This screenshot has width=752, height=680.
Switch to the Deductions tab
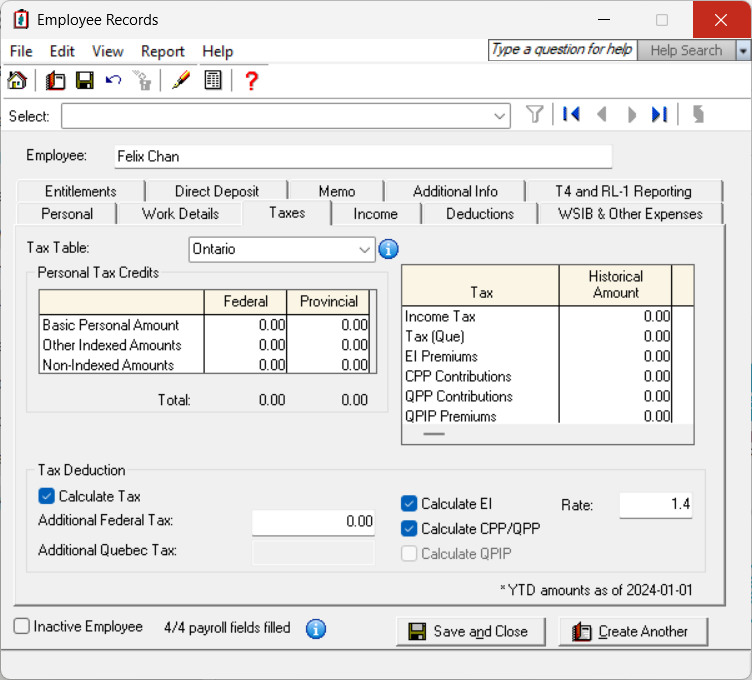(480, 214)
